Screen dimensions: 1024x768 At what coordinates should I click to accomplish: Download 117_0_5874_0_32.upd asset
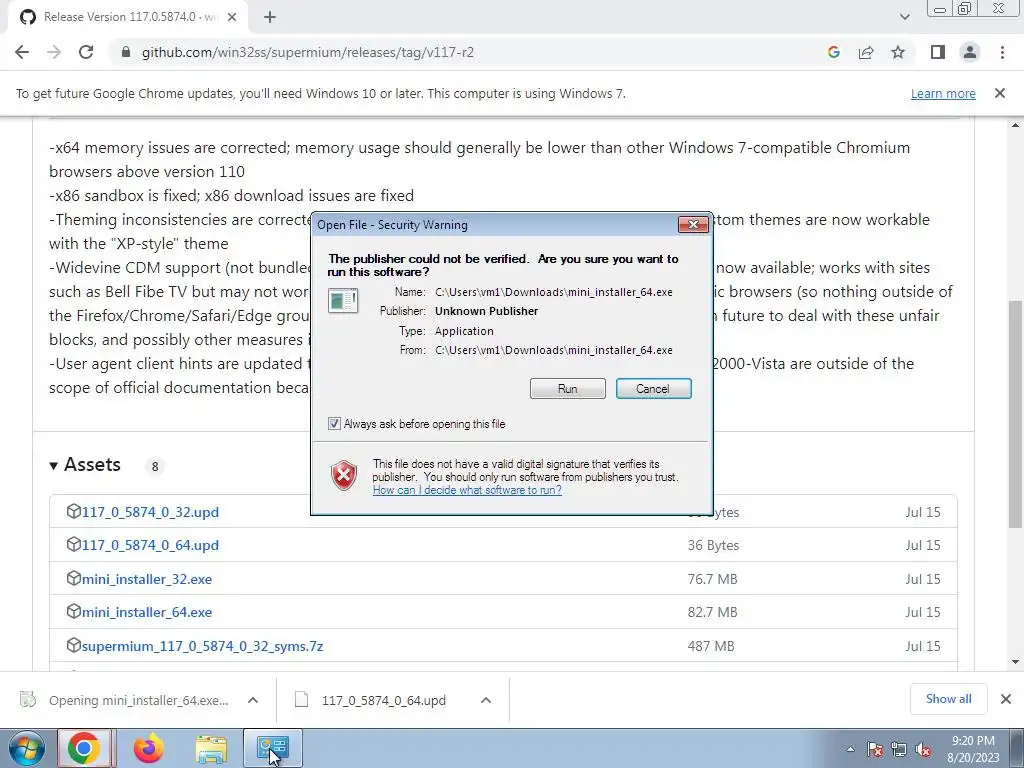150,512
